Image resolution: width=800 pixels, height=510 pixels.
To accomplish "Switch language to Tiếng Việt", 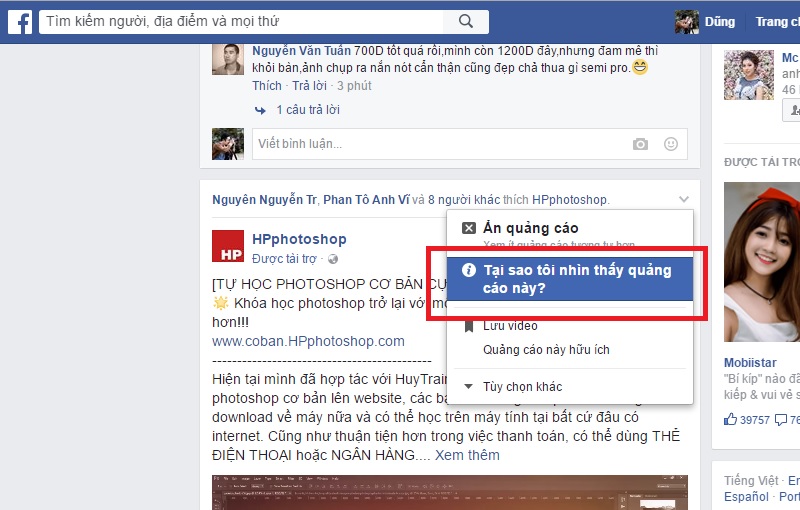I will coord(751,480).
